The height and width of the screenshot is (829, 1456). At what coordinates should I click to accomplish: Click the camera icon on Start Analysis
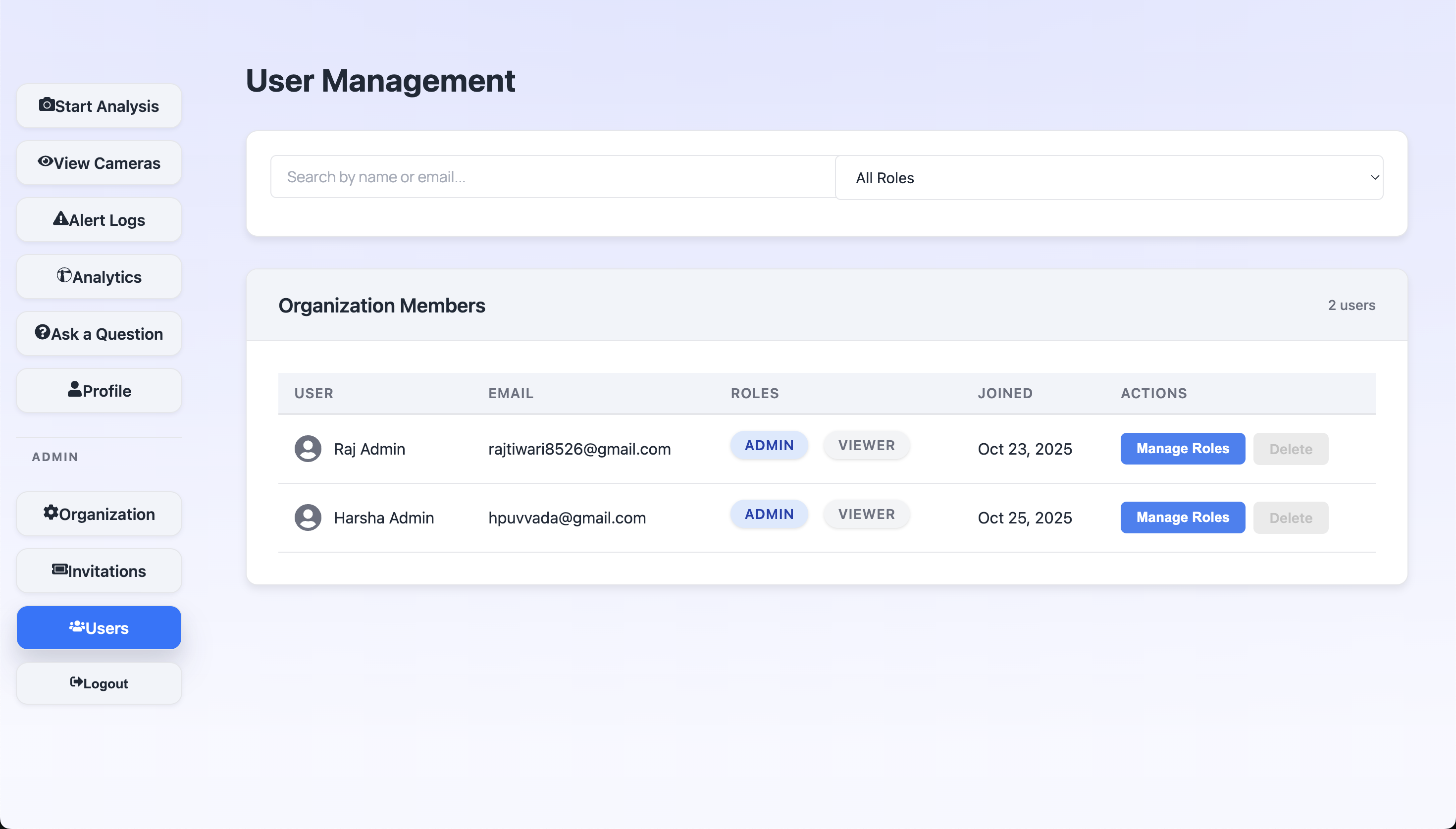[47, 105]
